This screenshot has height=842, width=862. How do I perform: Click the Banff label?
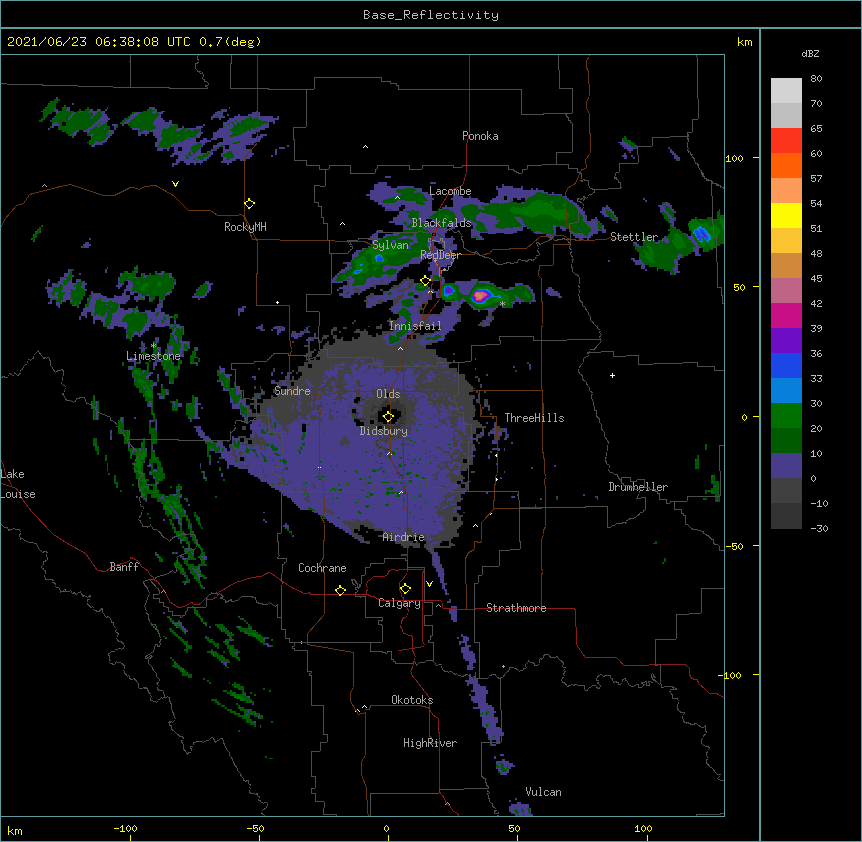tap(124, 567)
